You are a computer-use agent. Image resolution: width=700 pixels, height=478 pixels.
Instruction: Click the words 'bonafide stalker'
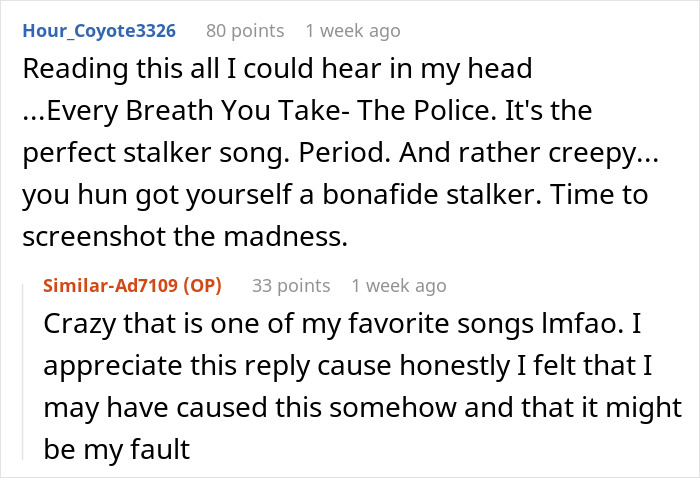click(x=432, y=195)
